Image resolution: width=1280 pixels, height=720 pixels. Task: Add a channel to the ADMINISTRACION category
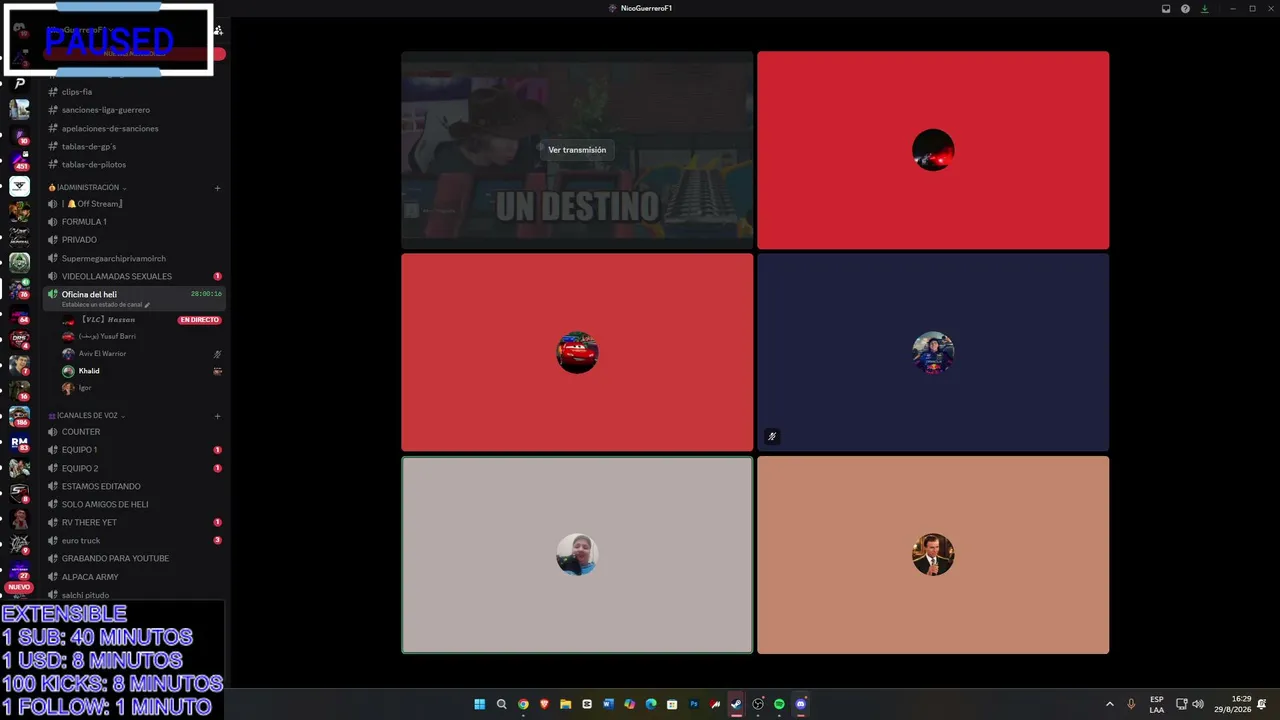(217, 188)
